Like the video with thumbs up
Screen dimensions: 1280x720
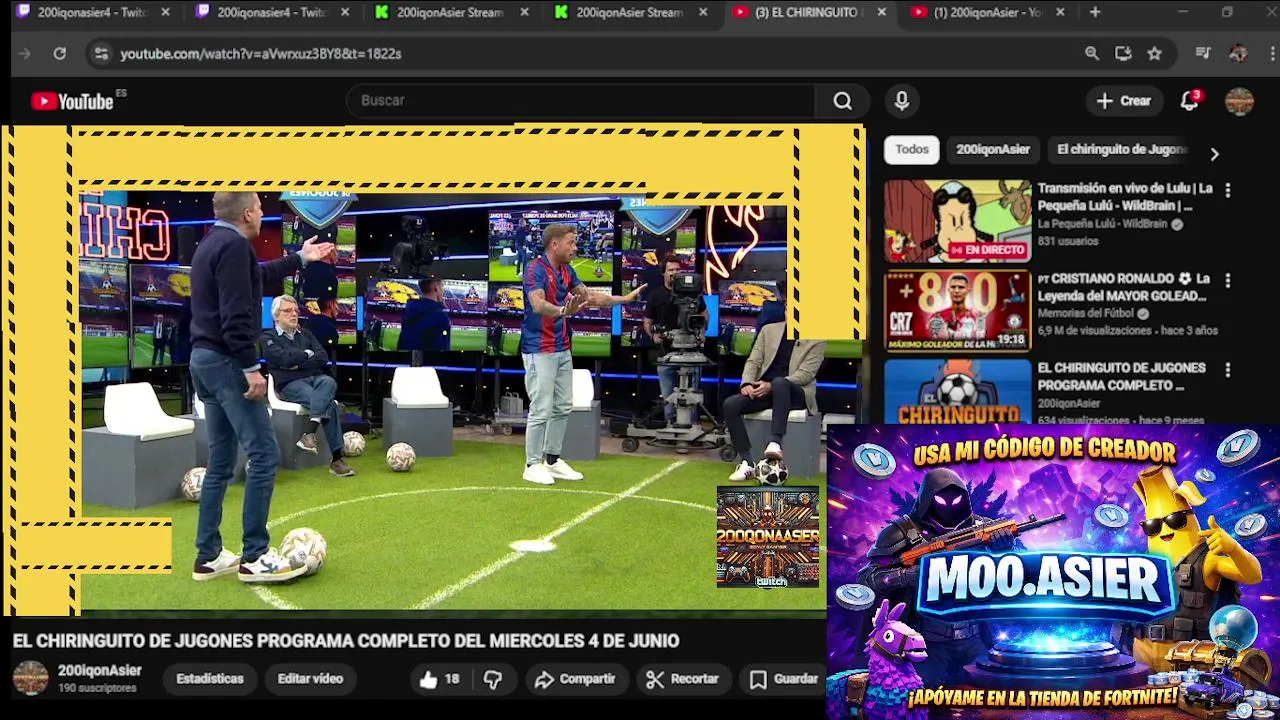point(438,679)
